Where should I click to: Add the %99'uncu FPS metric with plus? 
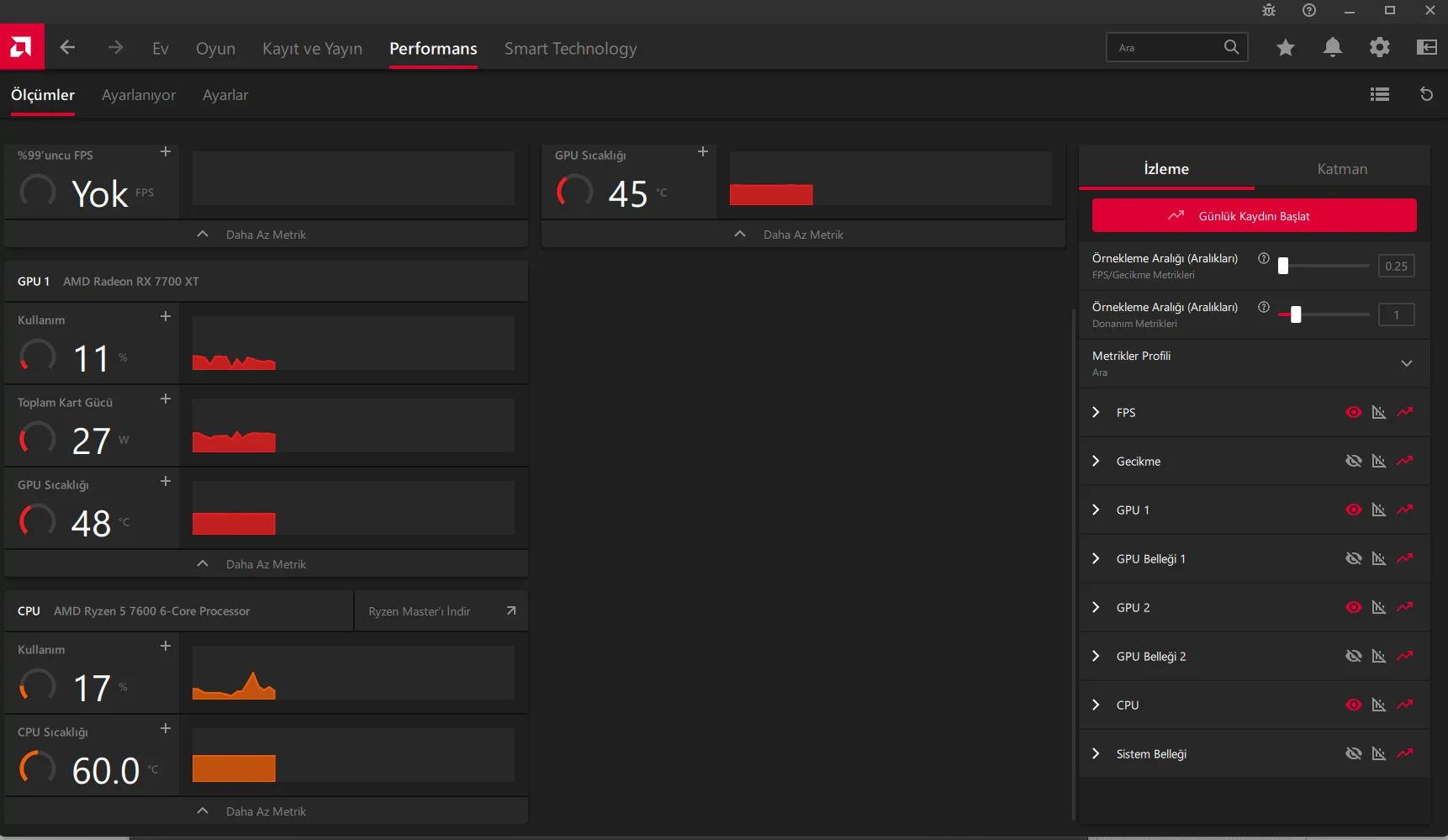point(166,151)
